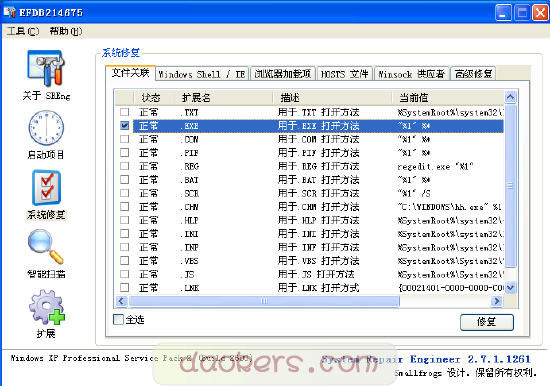Switch to the 文件关联 tab
The width and height of the screenshot is (550, 386).
(130, 73)
